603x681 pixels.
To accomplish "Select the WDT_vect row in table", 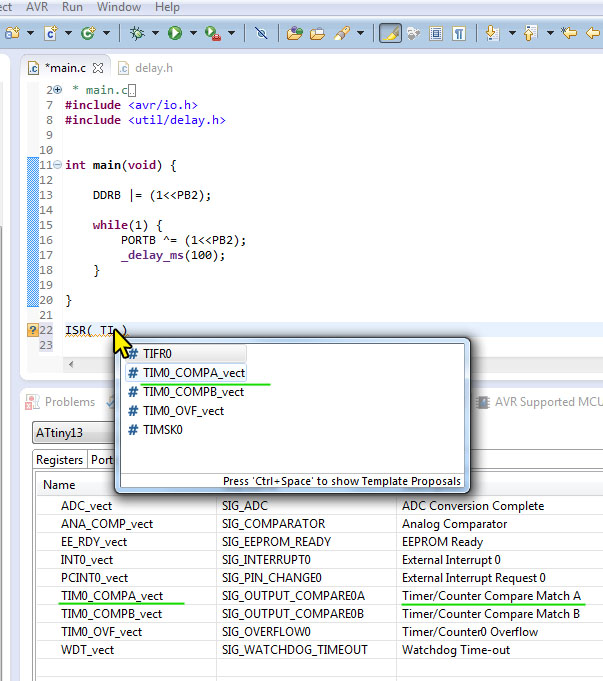I will [87, 650].
